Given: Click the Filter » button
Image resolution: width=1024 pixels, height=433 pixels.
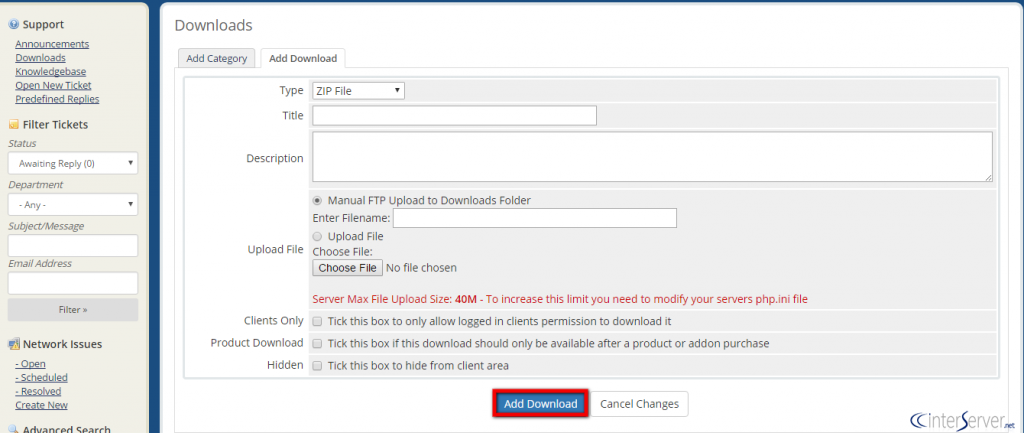Looking at the screenshot, I should click(x=73, y=310).
